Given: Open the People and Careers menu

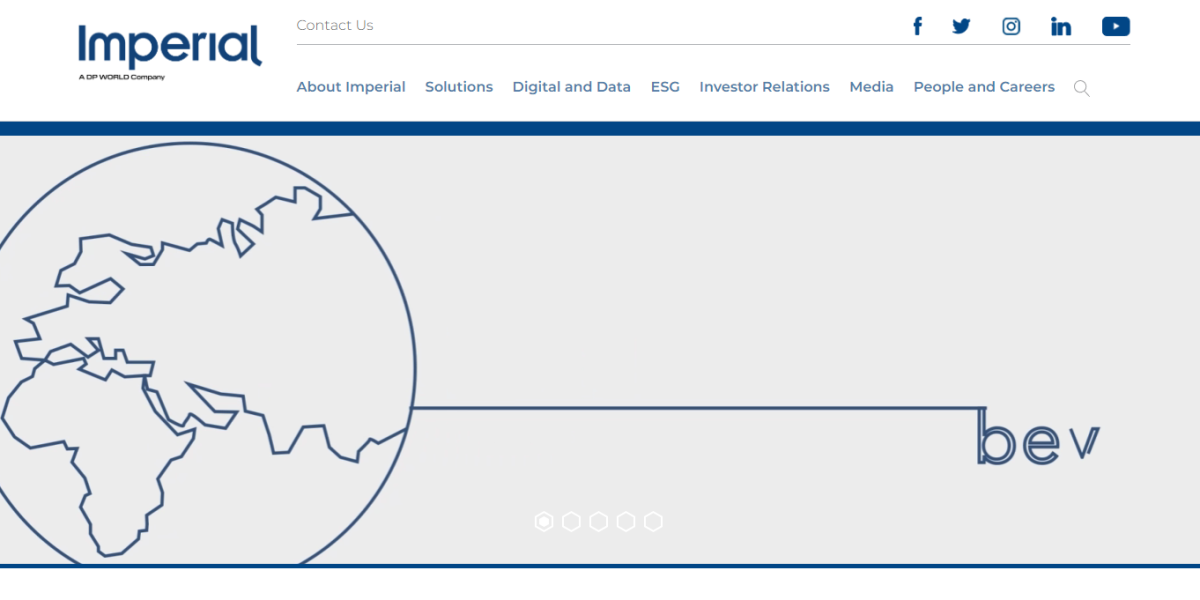Looking at the screenshot, I should click(x=984, y=87).
